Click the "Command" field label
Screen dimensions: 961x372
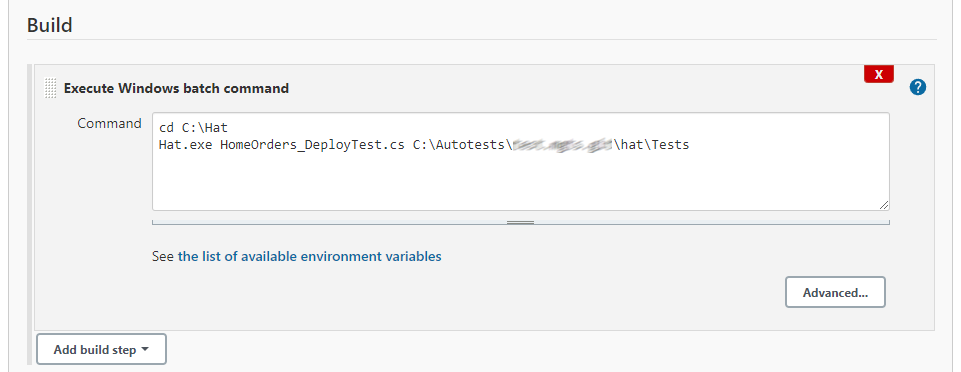[109, 123]
